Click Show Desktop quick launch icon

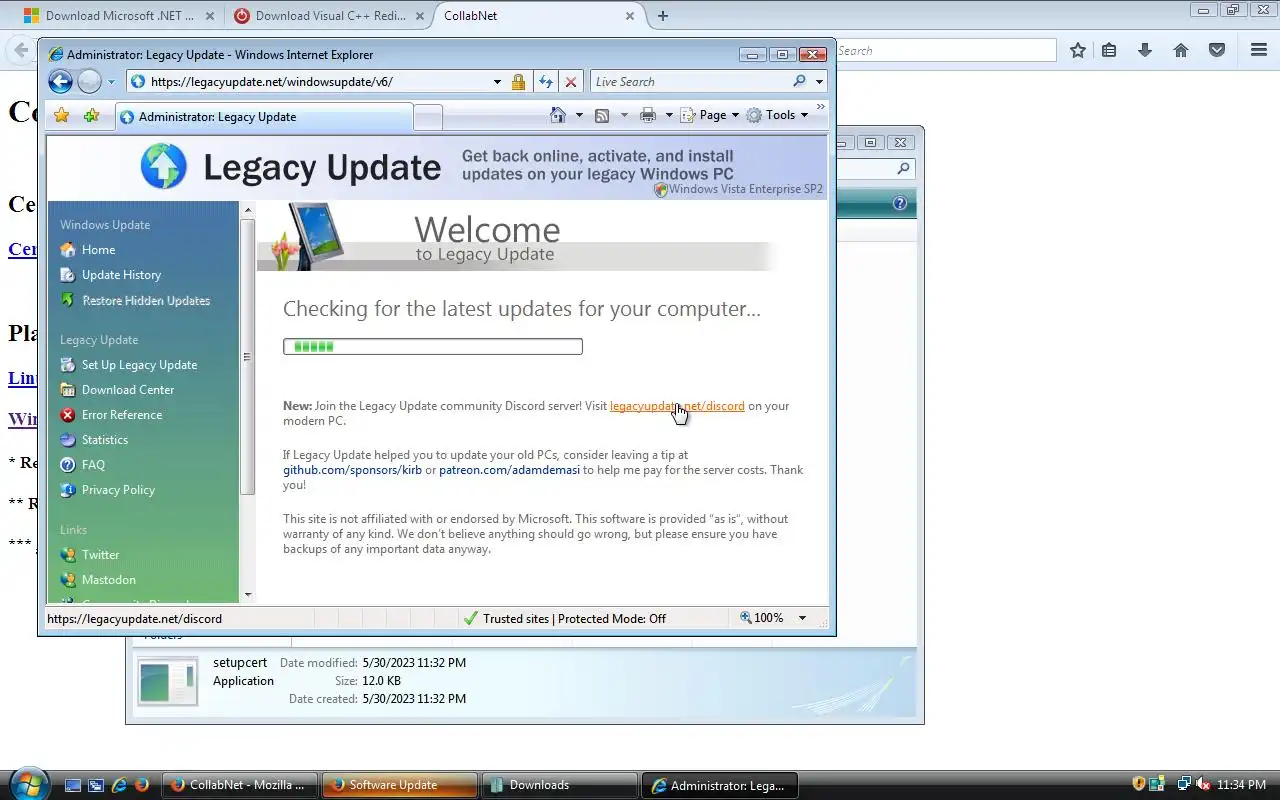[x=73, y=785]
